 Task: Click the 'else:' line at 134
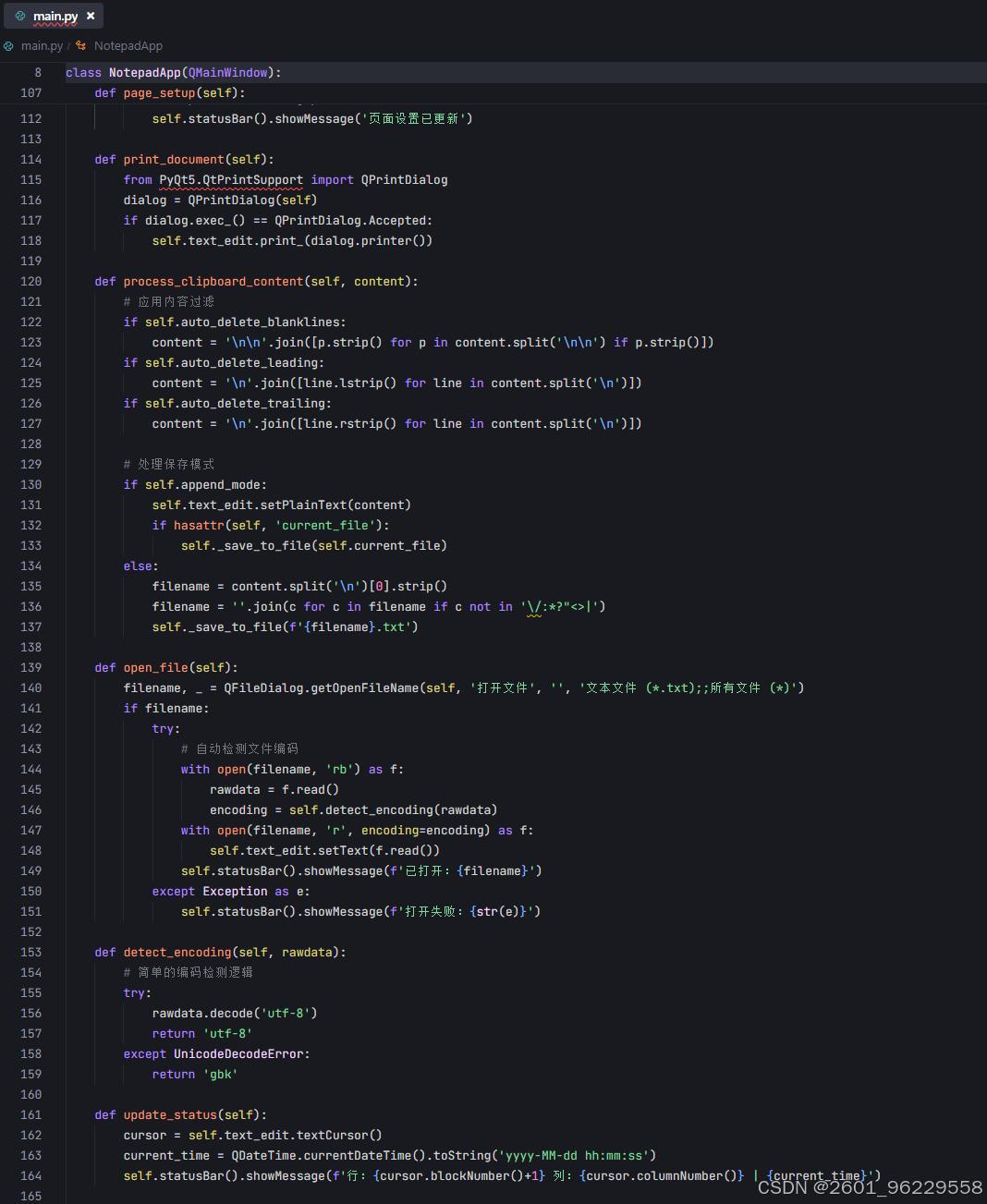point(140,566)
